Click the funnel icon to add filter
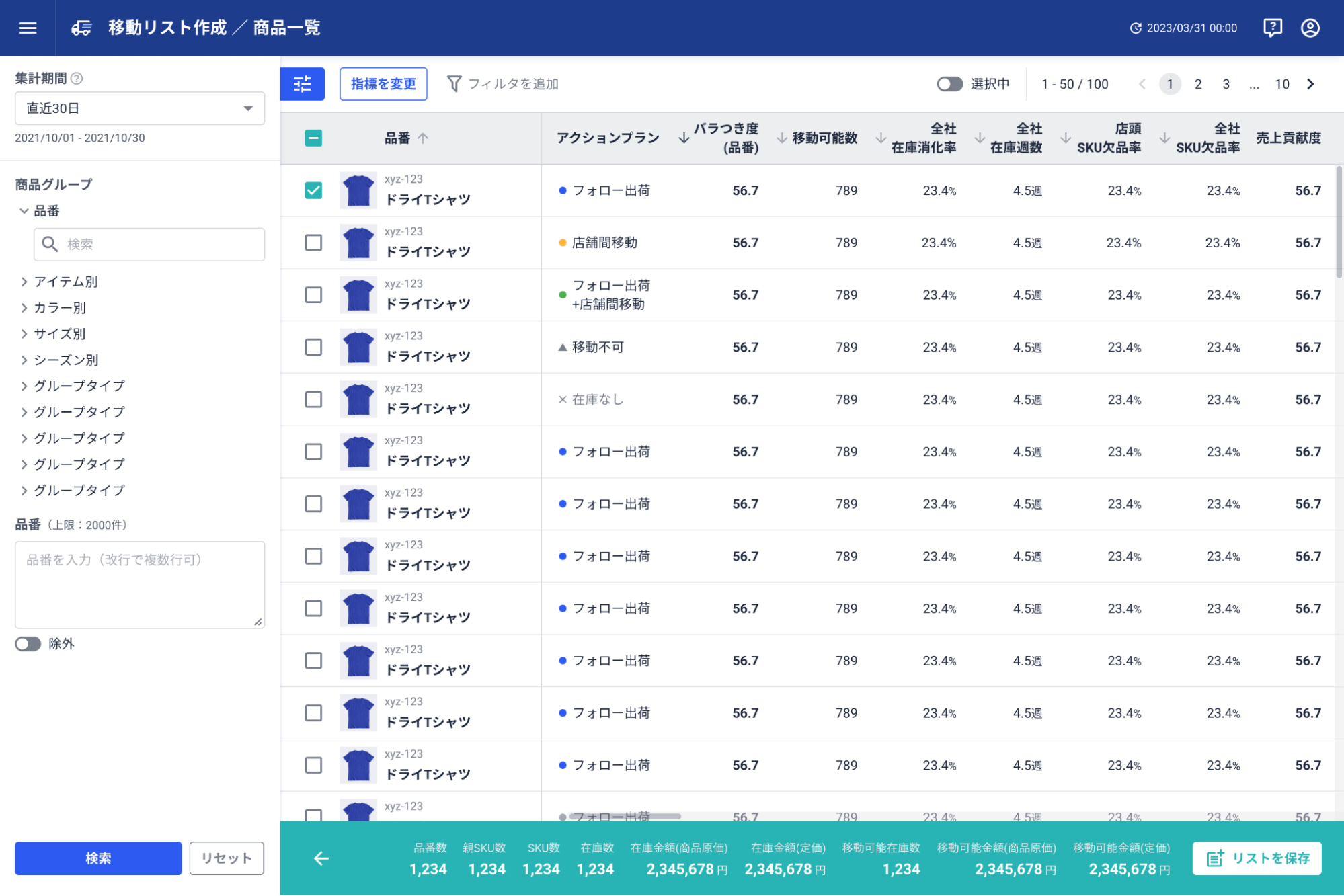 pos(454,84)
